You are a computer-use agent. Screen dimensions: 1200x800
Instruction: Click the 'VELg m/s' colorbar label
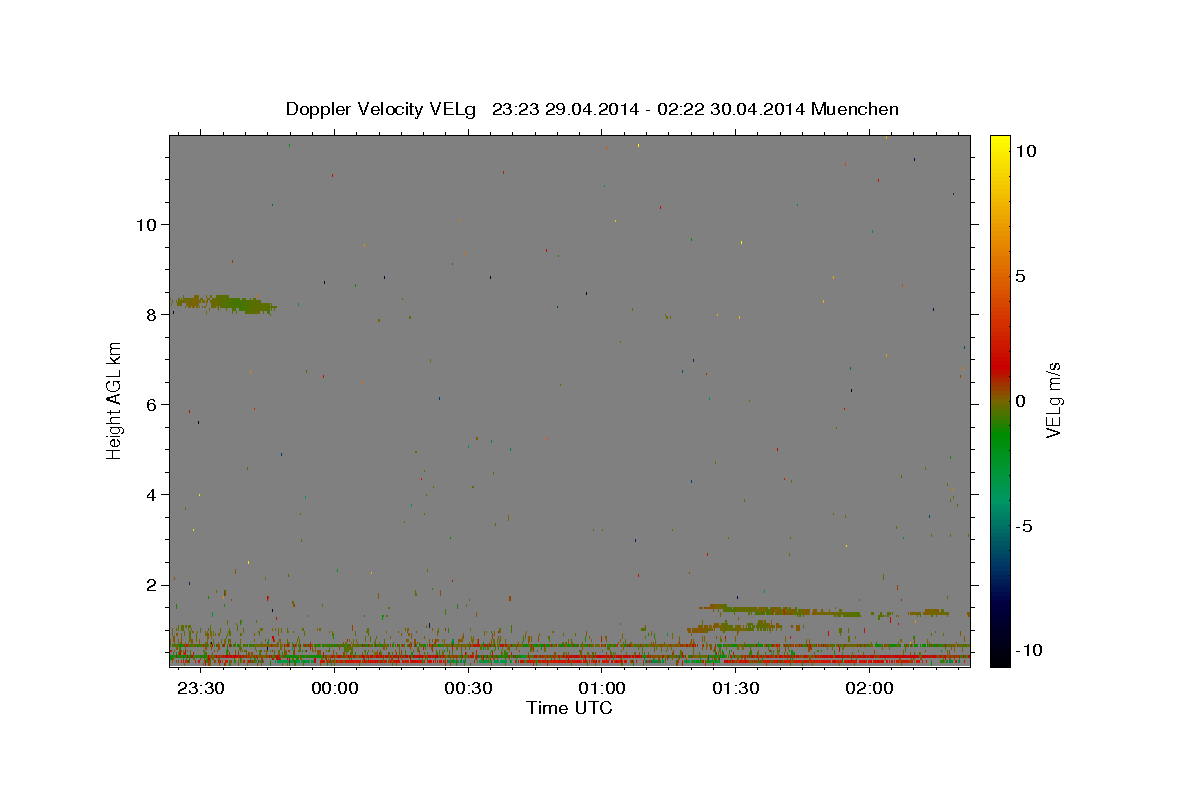pos(1053,400)
